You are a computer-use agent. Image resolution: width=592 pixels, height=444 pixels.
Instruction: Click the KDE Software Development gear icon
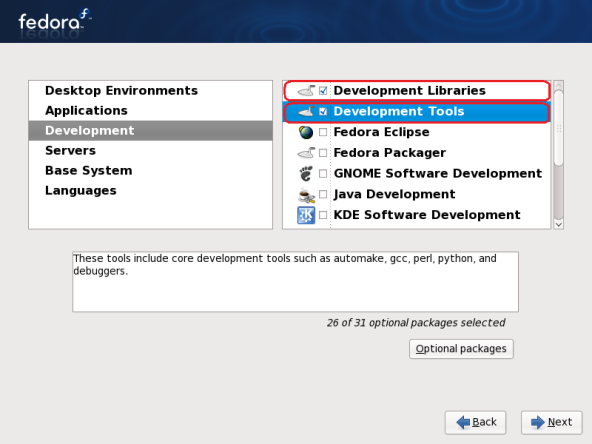tap(306, 215)
